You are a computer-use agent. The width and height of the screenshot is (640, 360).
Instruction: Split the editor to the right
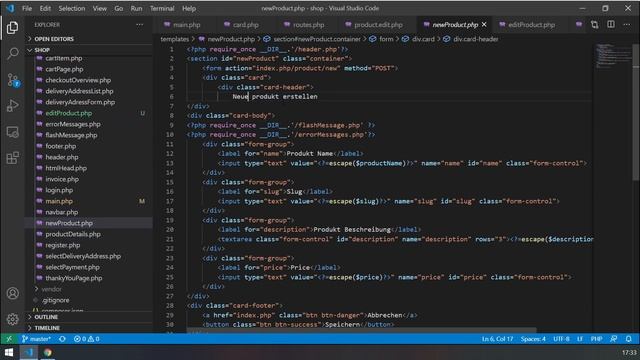[x=611, y=25]
